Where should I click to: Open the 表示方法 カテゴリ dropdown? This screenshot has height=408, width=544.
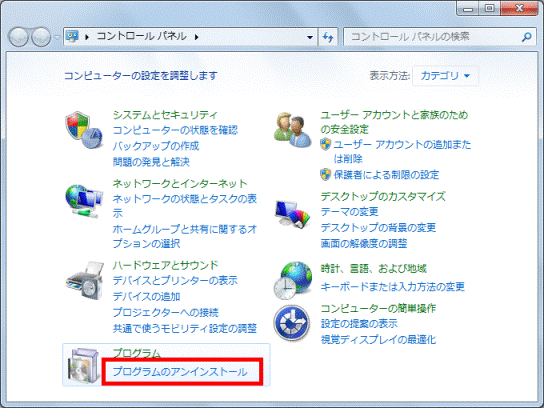(x=445, y=76)
